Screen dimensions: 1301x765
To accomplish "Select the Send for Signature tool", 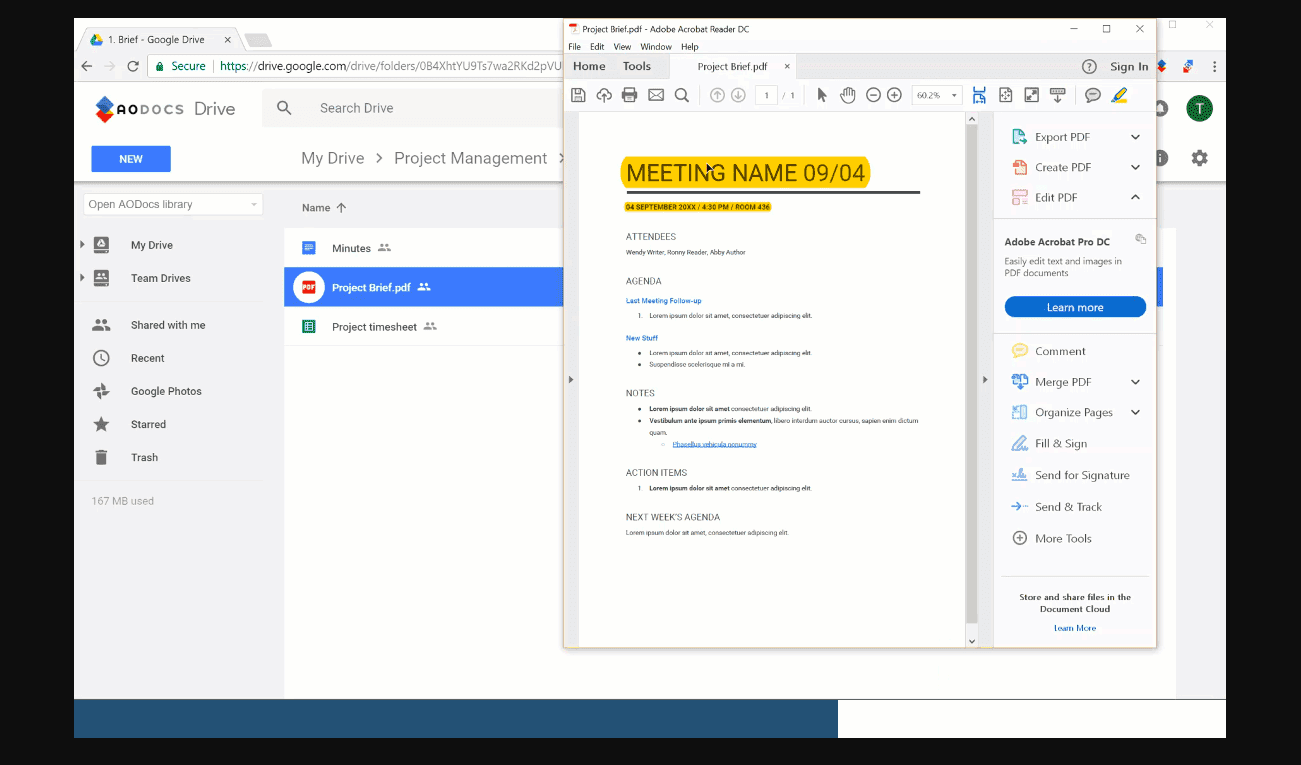I will pyautogui.click(x=1080, y=475).
